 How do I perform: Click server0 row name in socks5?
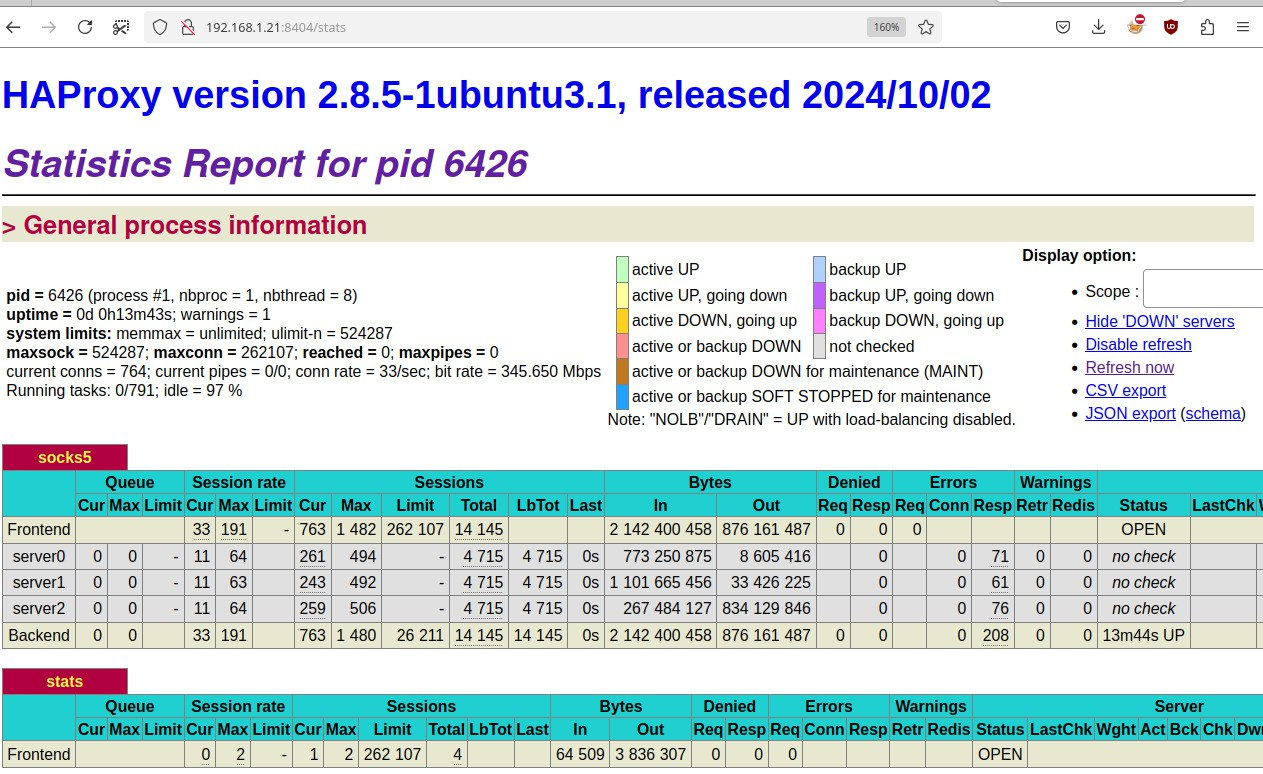[39, 556]
